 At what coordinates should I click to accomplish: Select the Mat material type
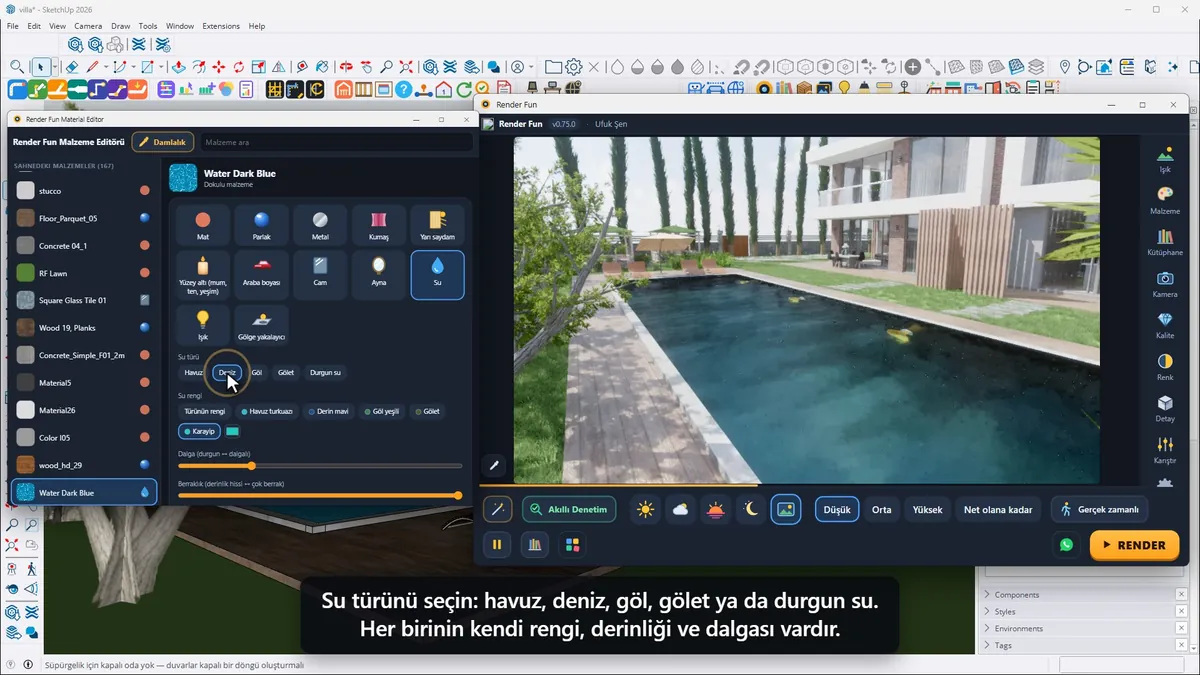pos(203,225)
